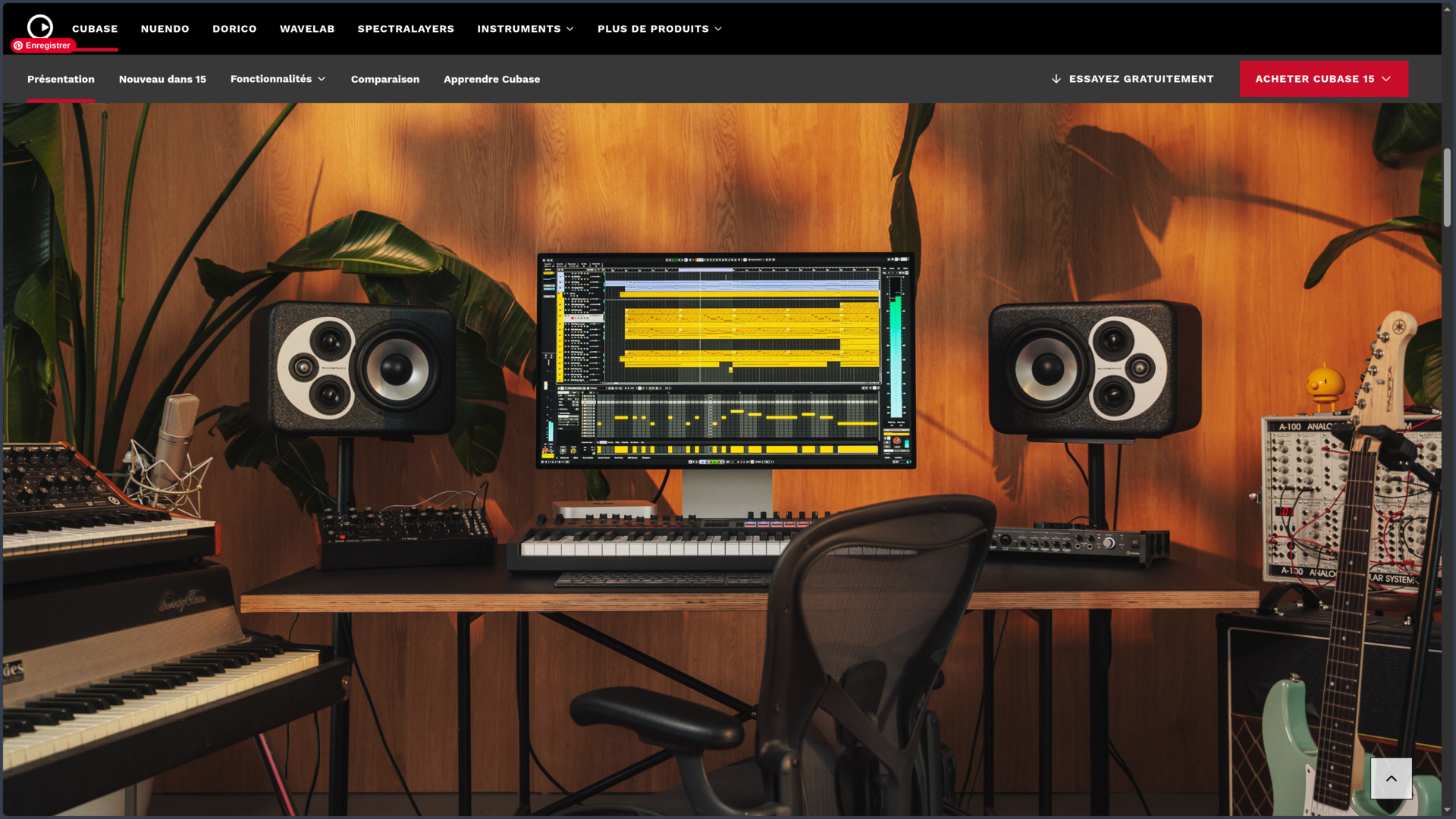The image size is (1456, 819).
Task: Open the Nuendo product link
Action: [x=165, y=29]
